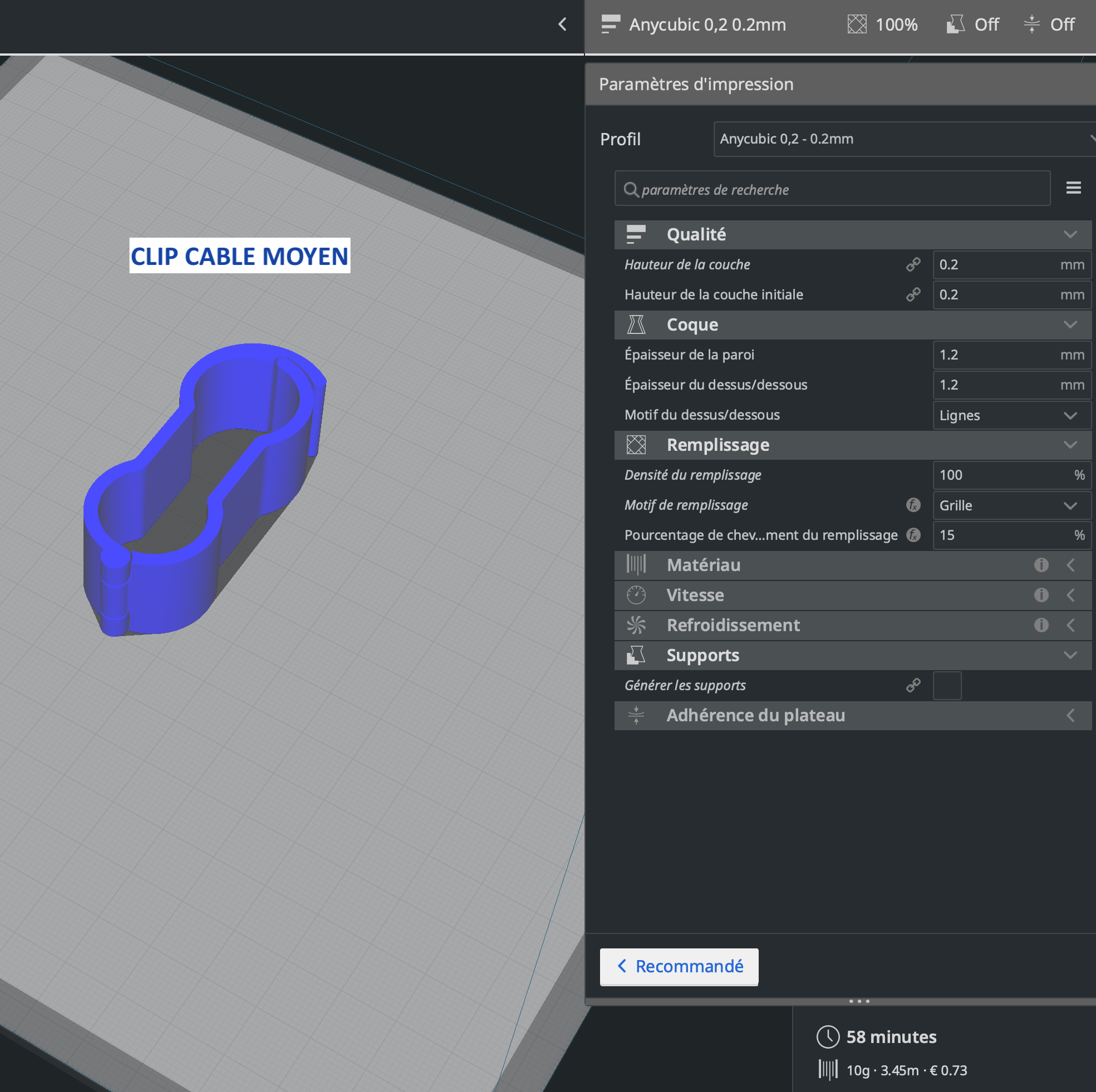Open the Profil dropdown
The image size is (1096, 1092).
(x=903, y=139)
